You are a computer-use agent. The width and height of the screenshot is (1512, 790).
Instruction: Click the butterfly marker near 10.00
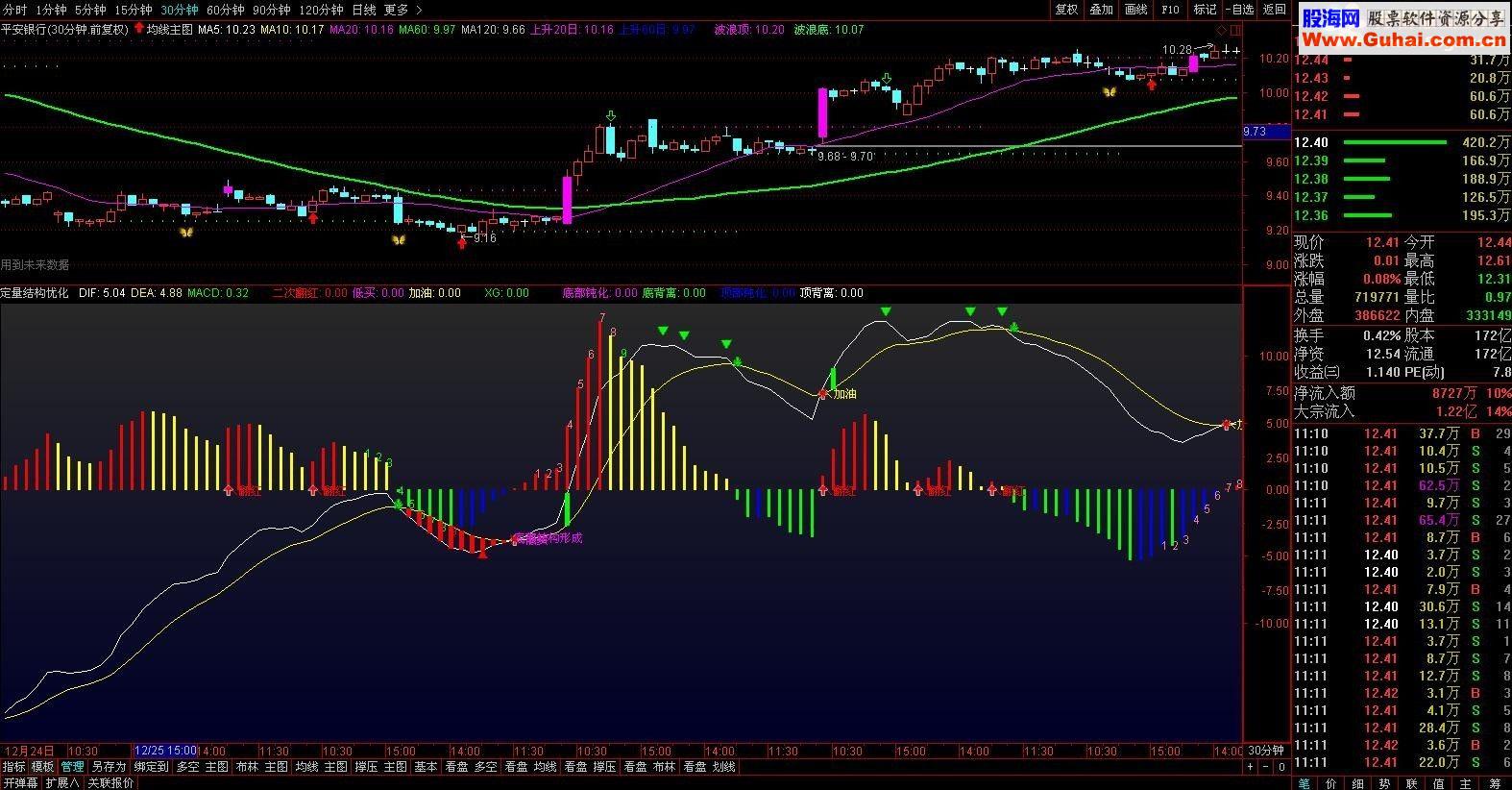(1110, 93)
